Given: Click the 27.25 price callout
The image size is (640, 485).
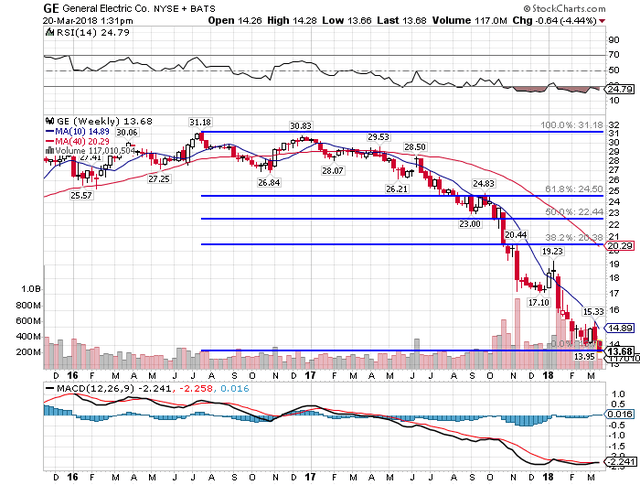Looking at the screenshot, I should [159, 179].
